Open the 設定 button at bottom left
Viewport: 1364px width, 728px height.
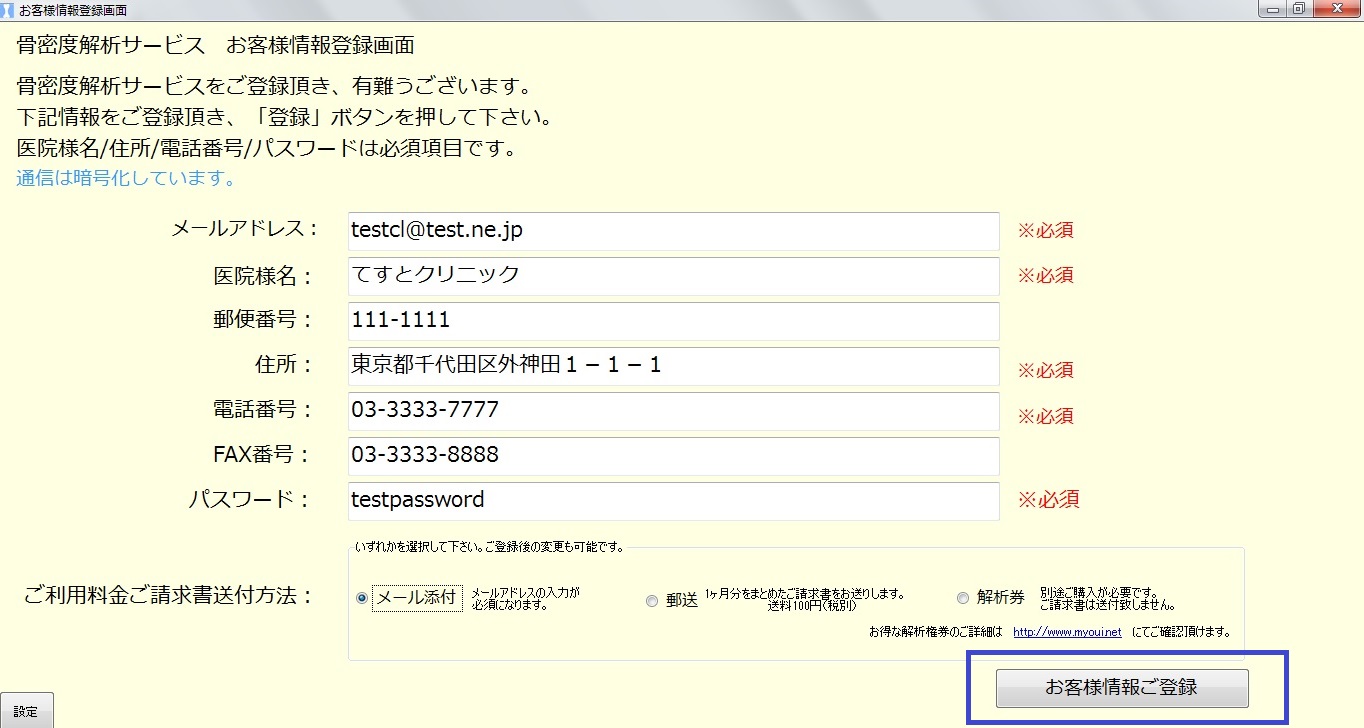click(26, 711)
